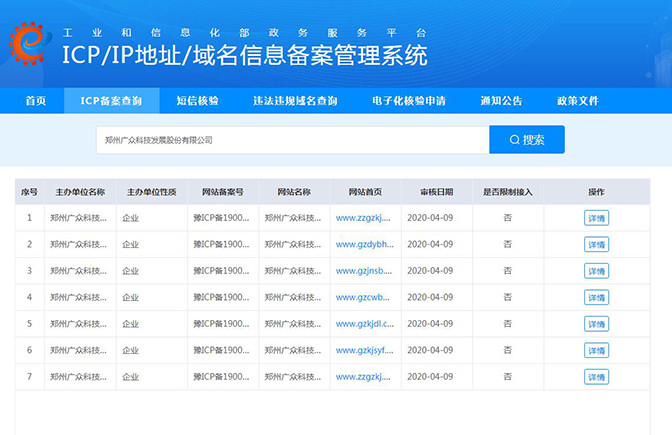Switch to the 短信核验 tab
Viewport: 672px width, 435px height.
tap(197, 101)
